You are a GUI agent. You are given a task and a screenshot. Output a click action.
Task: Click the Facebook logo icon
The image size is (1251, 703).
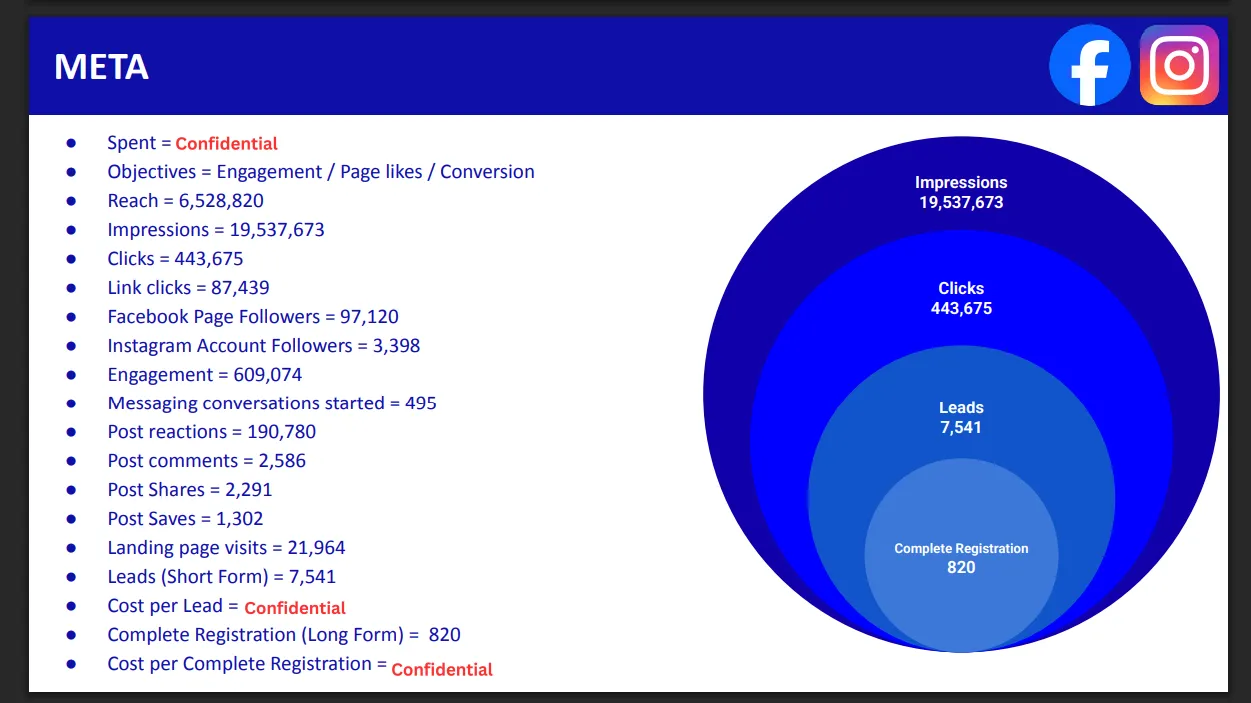(x=1089, y=65)
